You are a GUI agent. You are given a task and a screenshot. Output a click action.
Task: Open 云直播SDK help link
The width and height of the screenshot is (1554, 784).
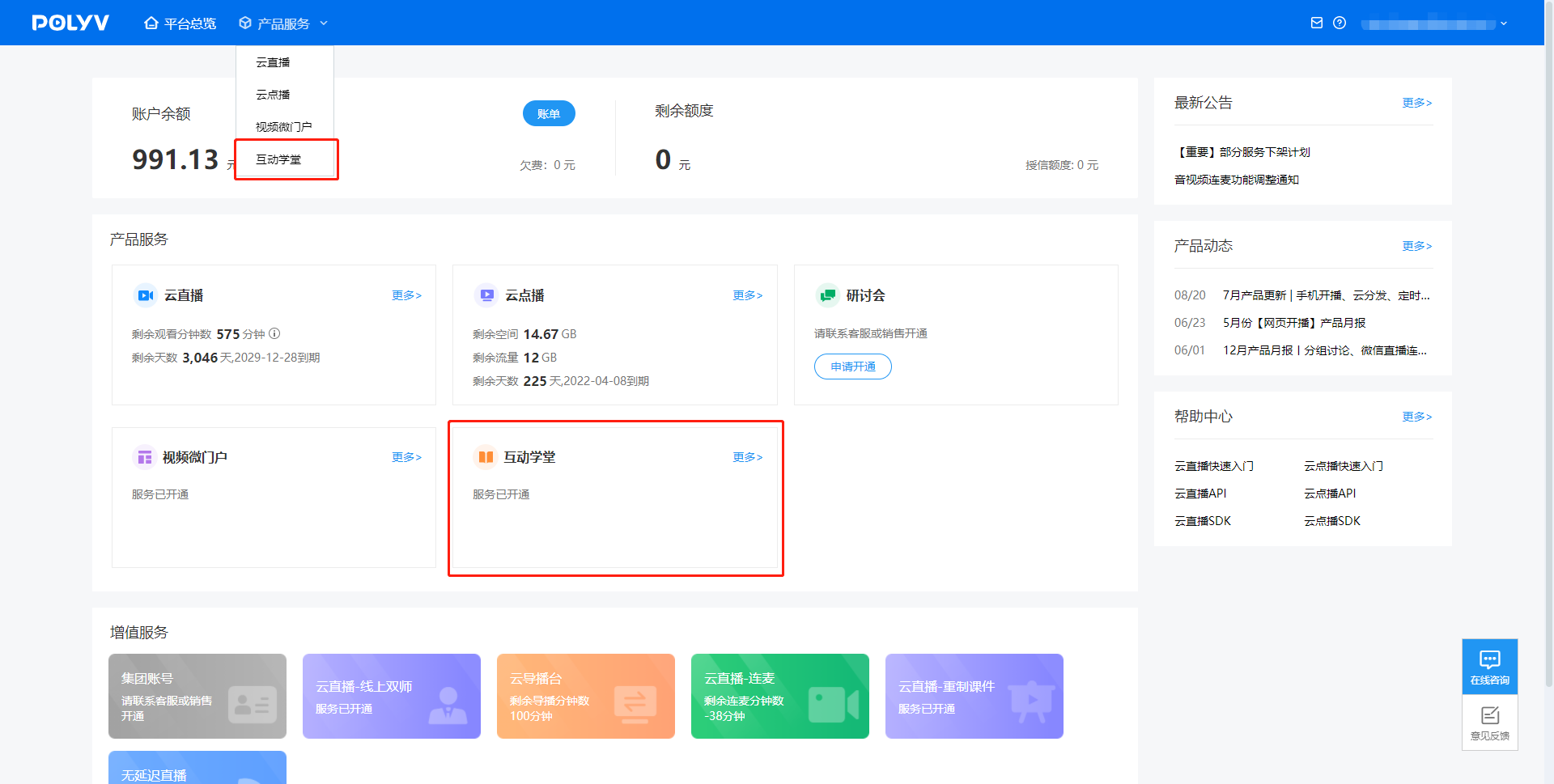1203,521
